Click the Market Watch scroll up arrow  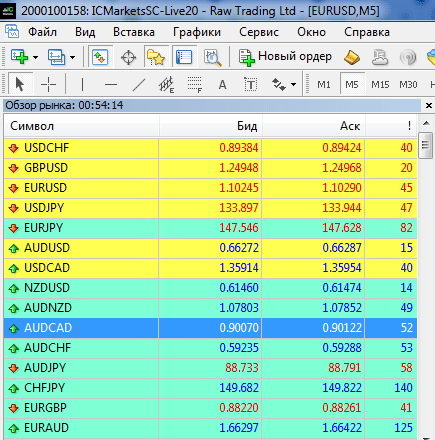[426, 123]
